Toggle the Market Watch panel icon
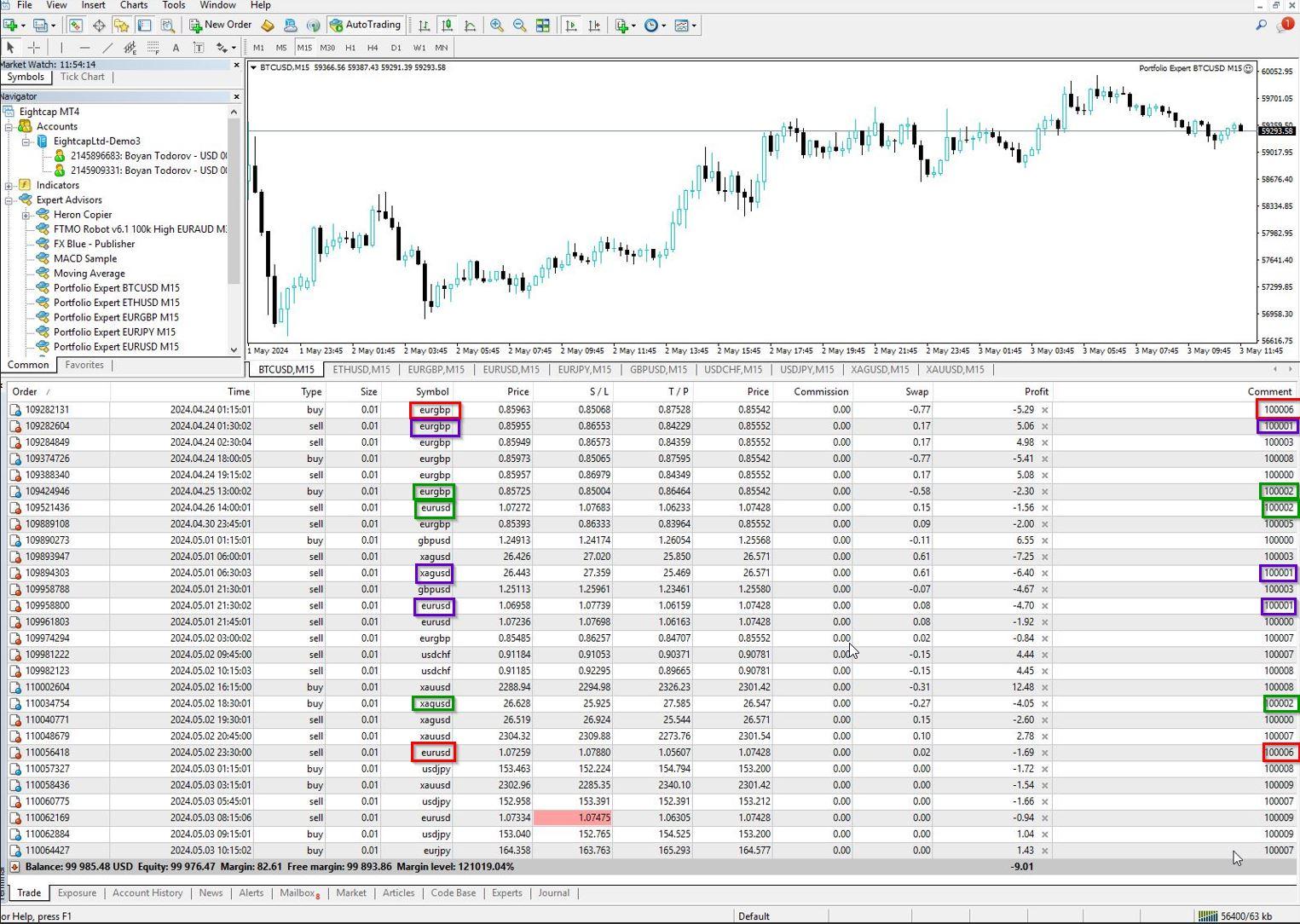 (76, 26)
